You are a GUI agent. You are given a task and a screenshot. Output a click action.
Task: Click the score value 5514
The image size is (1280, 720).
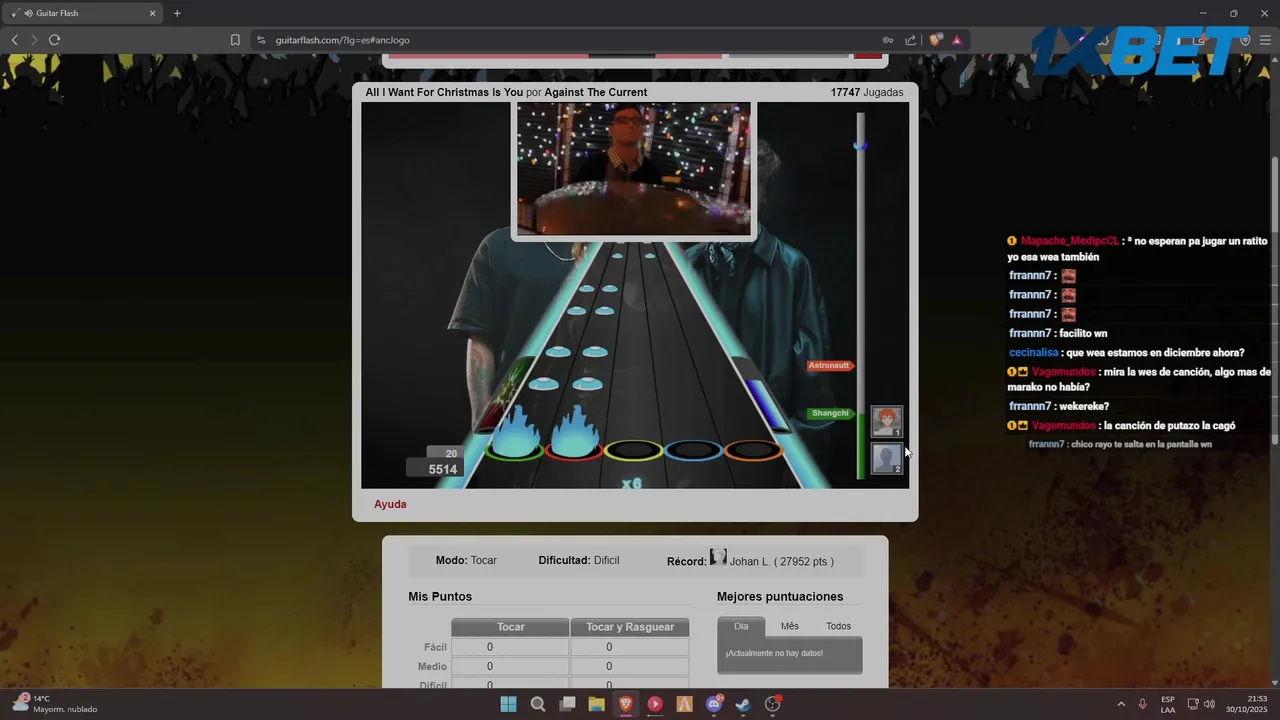(443, 469)
